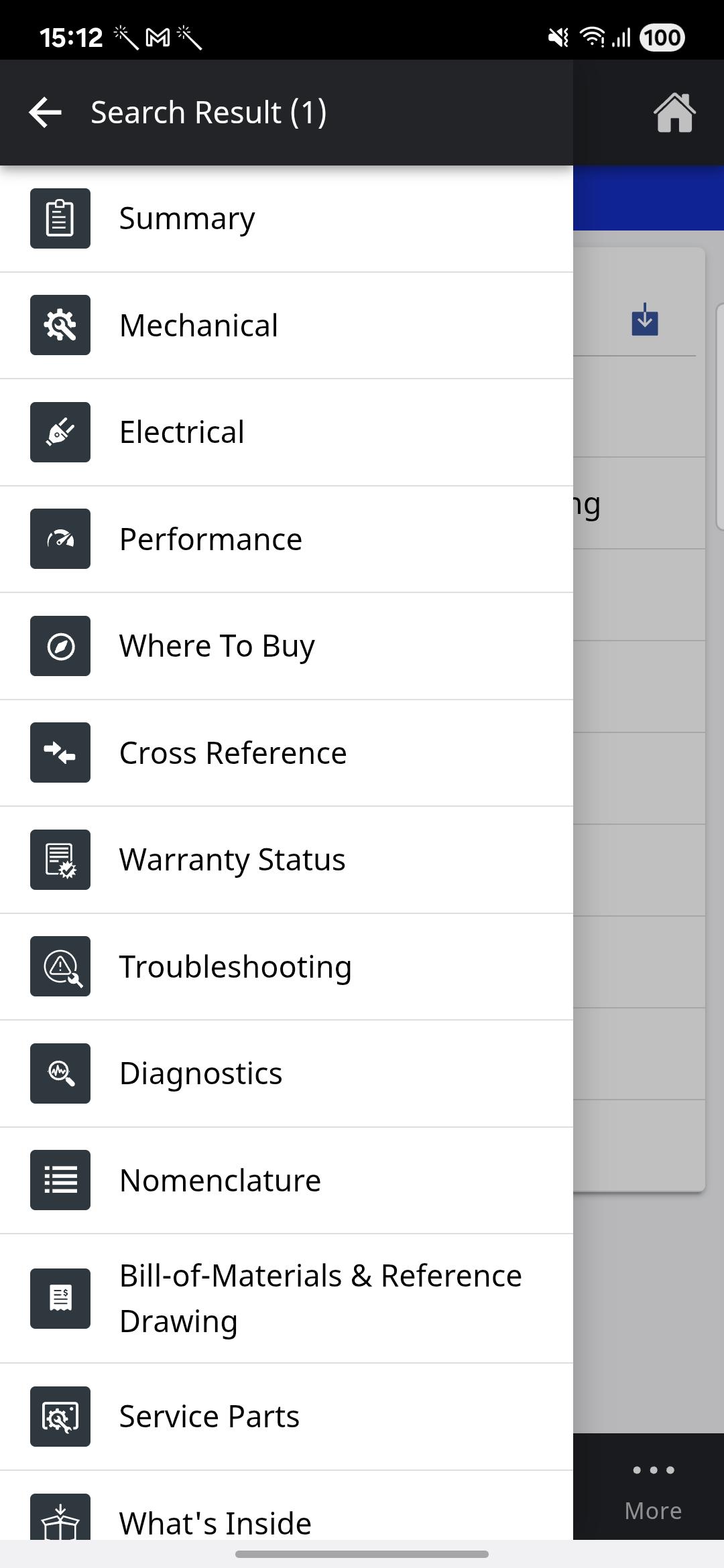
Task: Click the Service Parts icon
Action: pos(60,1417)
